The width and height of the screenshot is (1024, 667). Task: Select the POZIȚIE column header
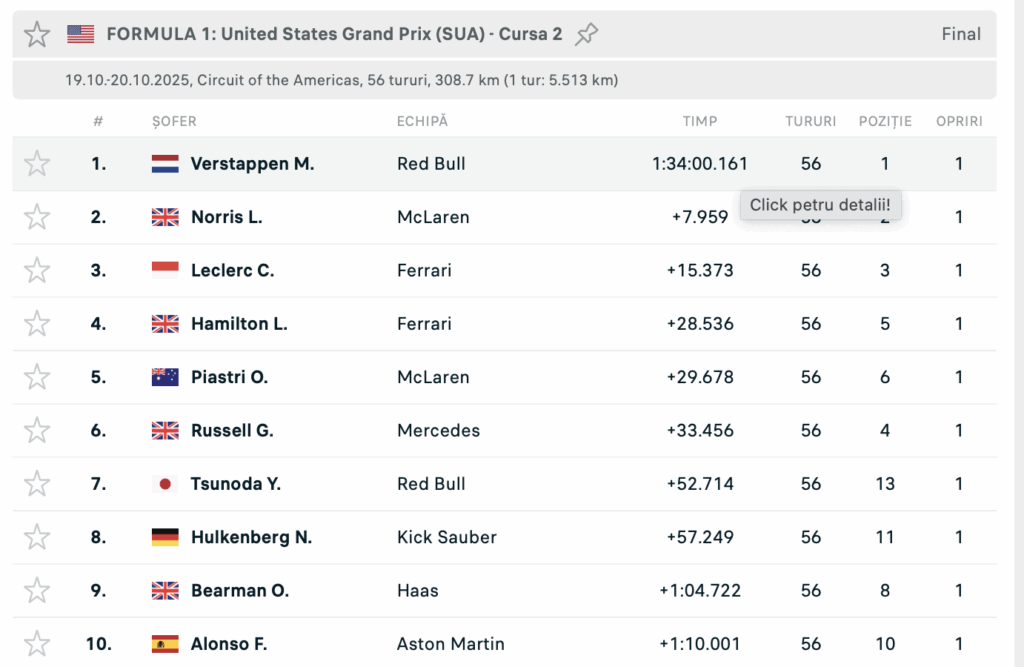(885, 121)
